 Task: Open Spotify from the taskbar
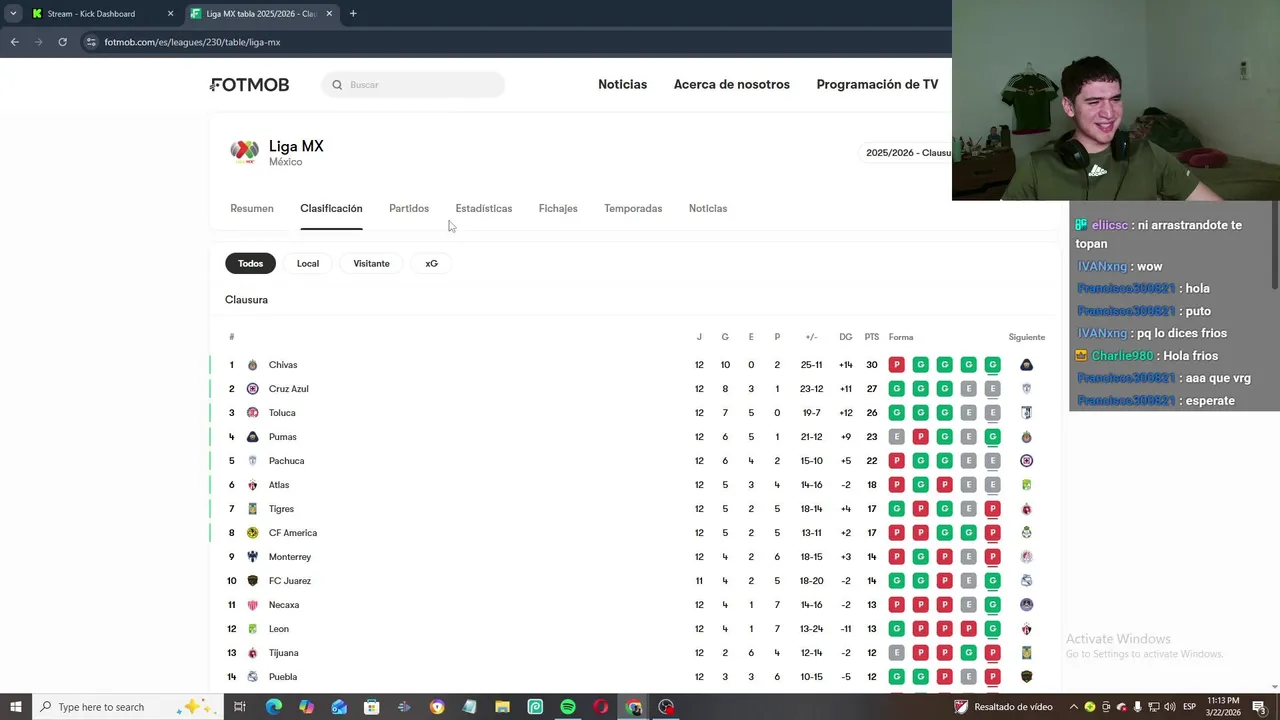(x=568, y=707)
